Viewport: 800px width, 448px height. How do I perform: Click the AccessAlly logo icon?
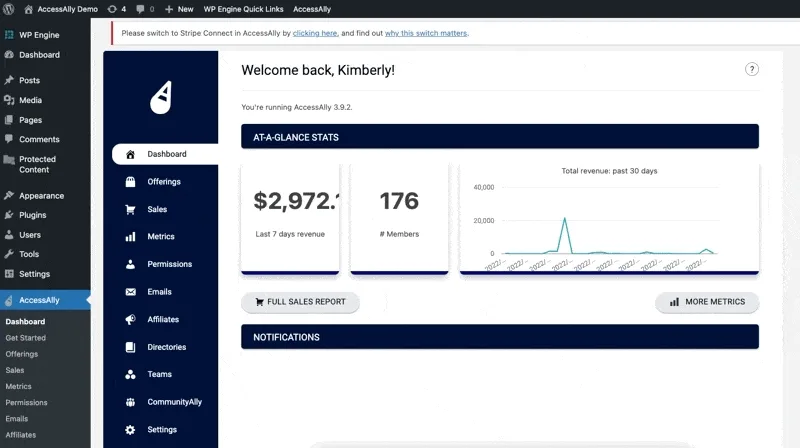161,97
